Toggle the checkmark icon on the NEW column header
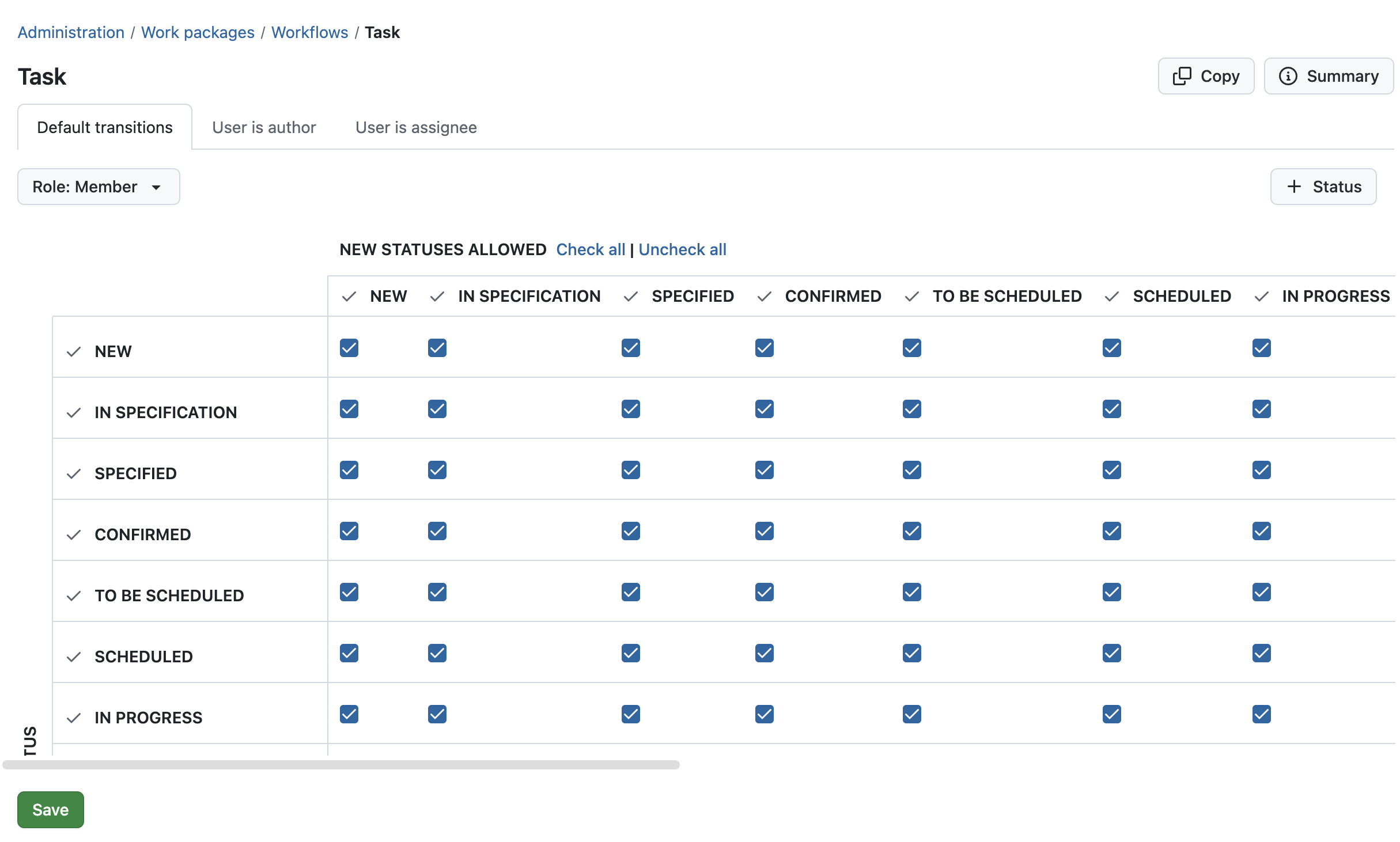The image size is (1400, 842). [x=349, y=296]
